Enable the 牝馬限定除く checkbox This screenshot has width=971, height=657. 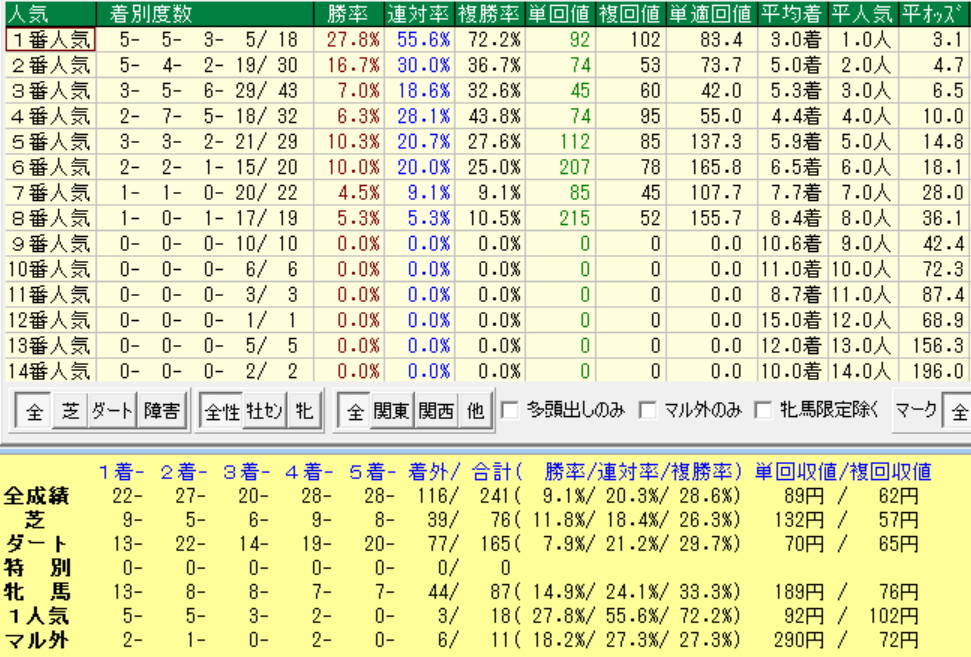coord(764,410)
